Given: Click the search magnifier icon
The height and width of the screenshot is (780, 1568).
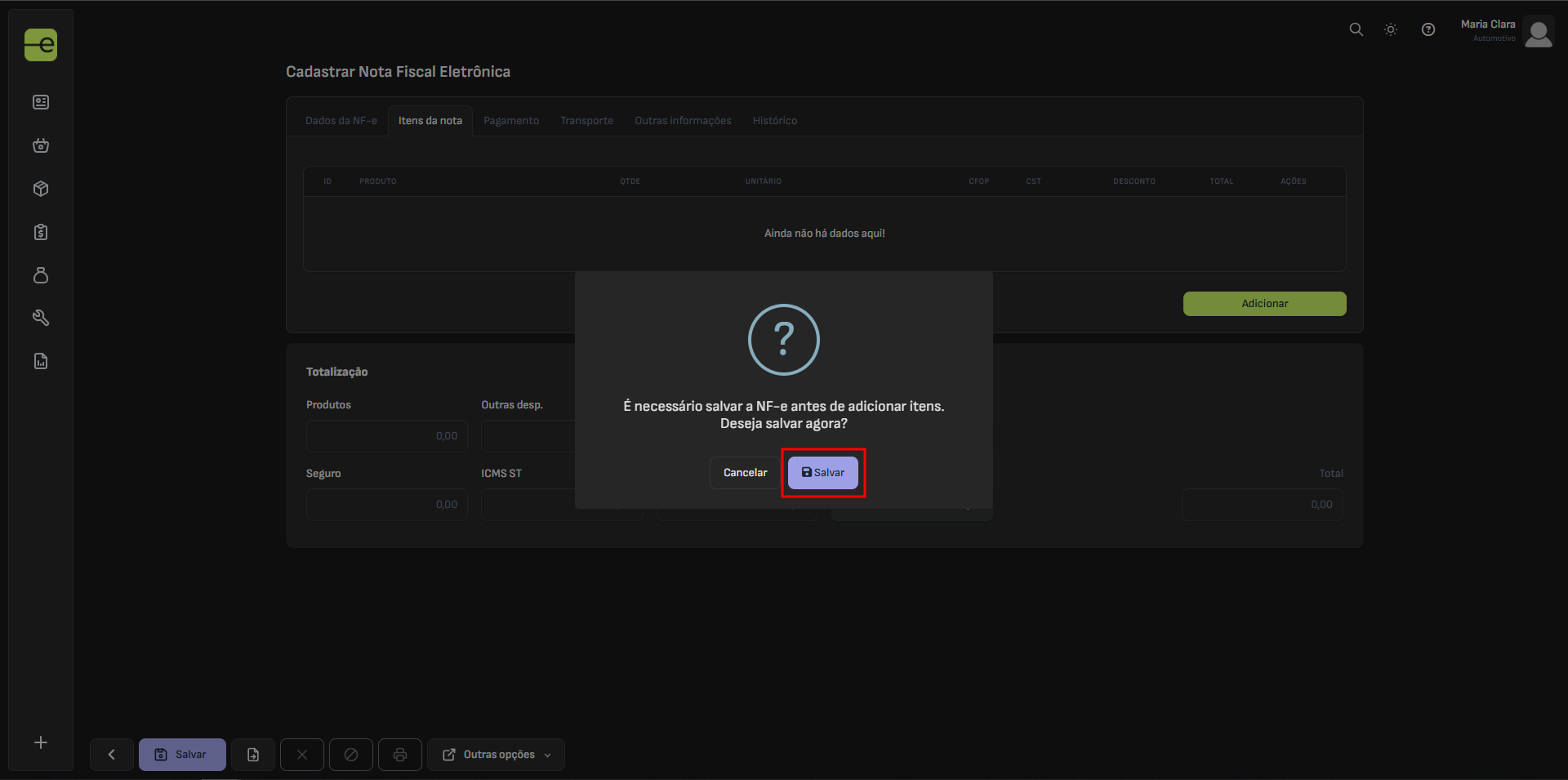Looking at the screenshot, I should 1356,29.
